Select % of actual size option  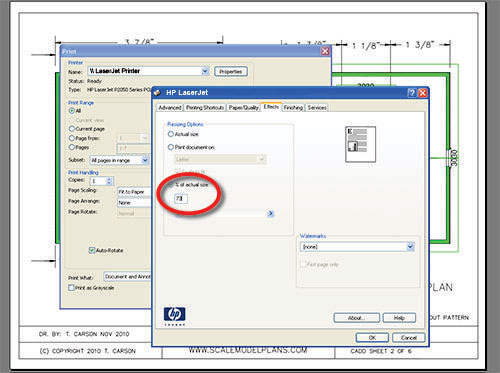171,184
